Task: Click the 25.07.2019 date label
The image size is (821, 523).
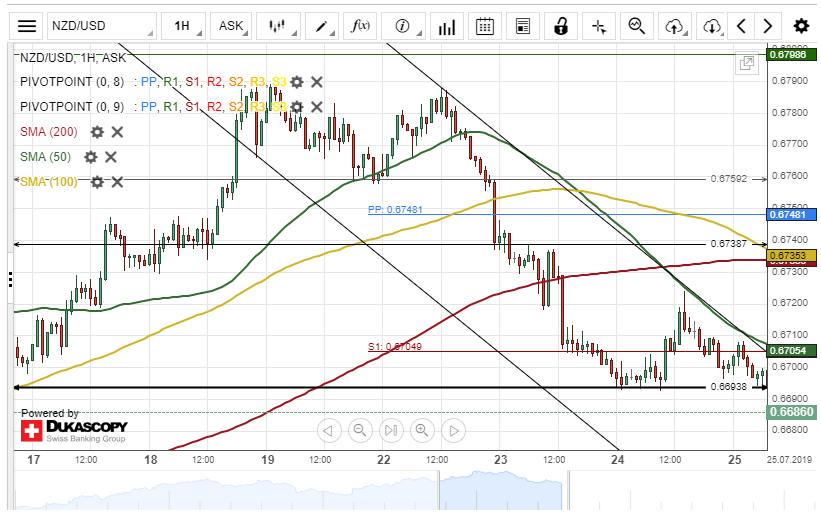Action: point(790,460)
